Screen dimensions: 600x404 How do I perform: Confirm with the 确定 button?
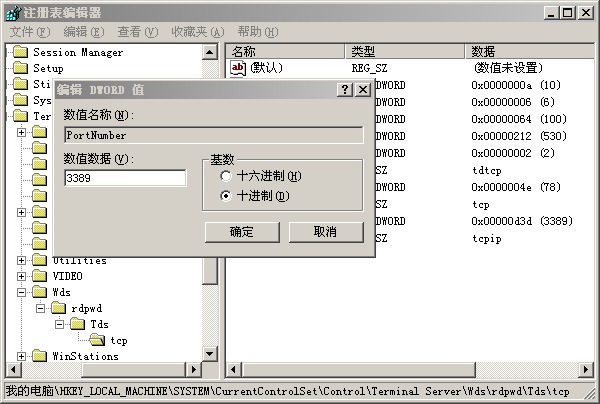click(242, 232)
